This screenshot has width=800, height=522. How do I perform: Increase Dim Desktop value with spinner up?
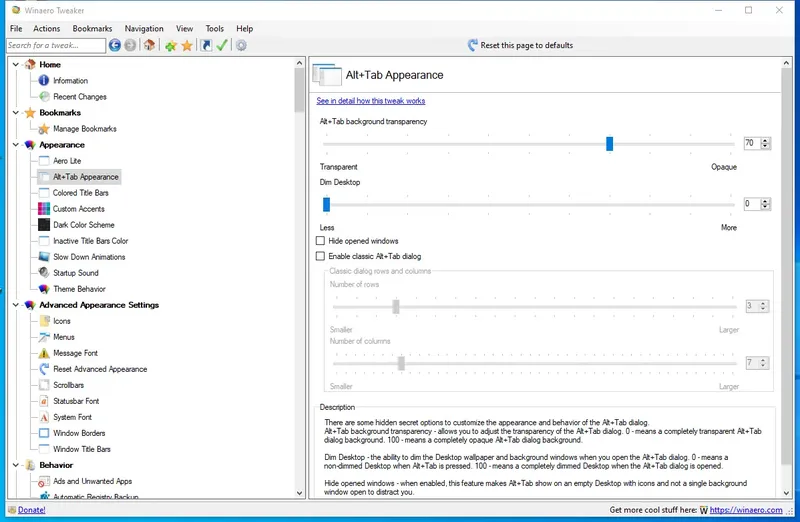click(x=765, y=201)
